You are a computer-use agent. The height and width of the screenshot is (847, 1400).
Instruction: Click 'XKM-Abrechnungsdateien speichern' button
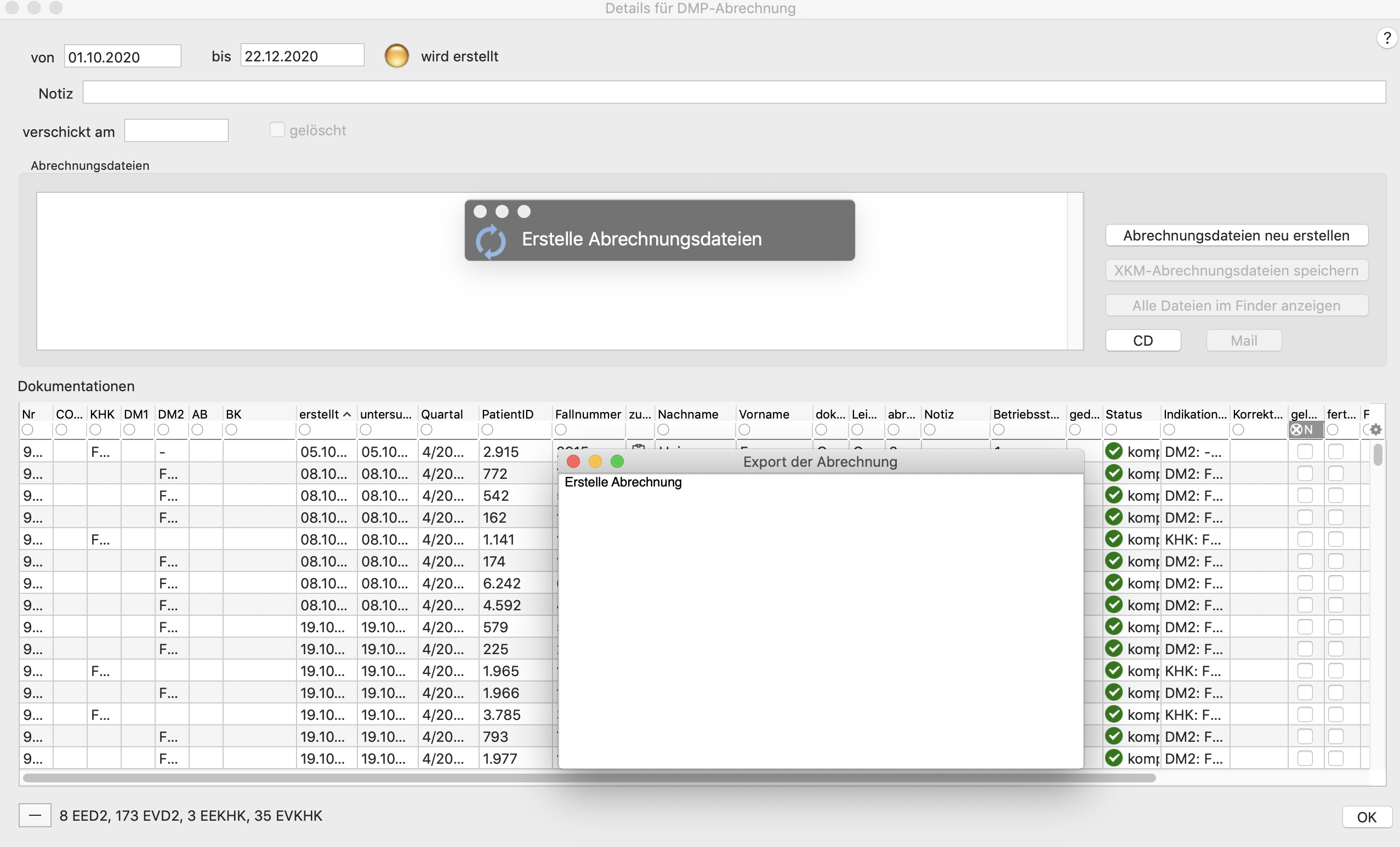click(x=1236, y=271)
